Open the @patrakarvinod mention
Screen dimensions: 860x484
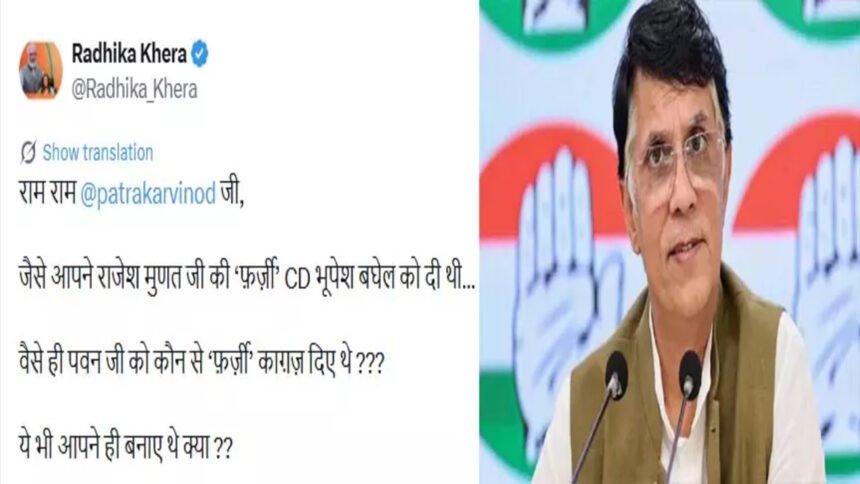coord(148,196)
